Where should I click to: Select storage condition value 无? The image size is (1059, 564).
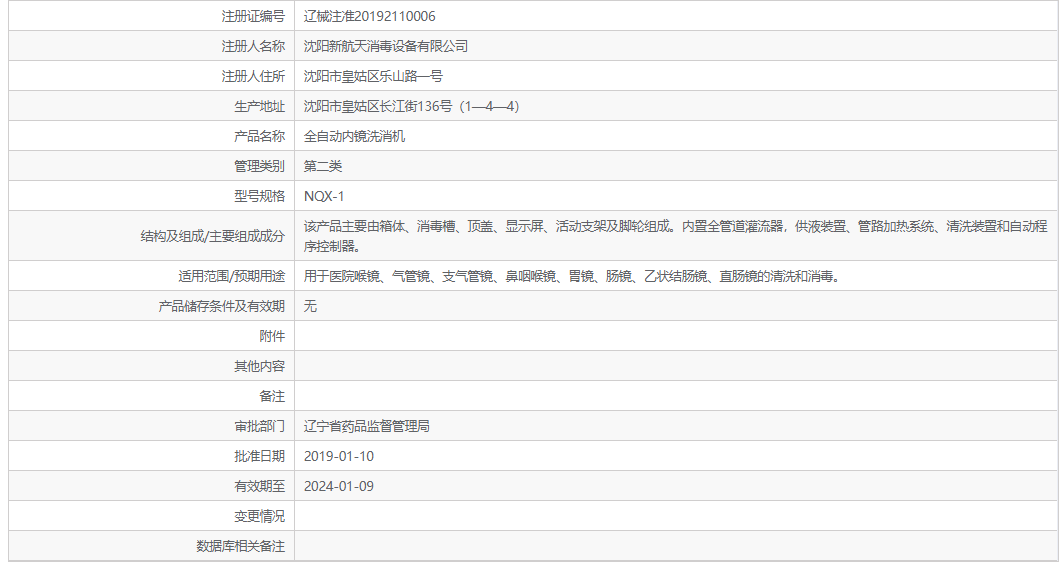tap(310, 306)
